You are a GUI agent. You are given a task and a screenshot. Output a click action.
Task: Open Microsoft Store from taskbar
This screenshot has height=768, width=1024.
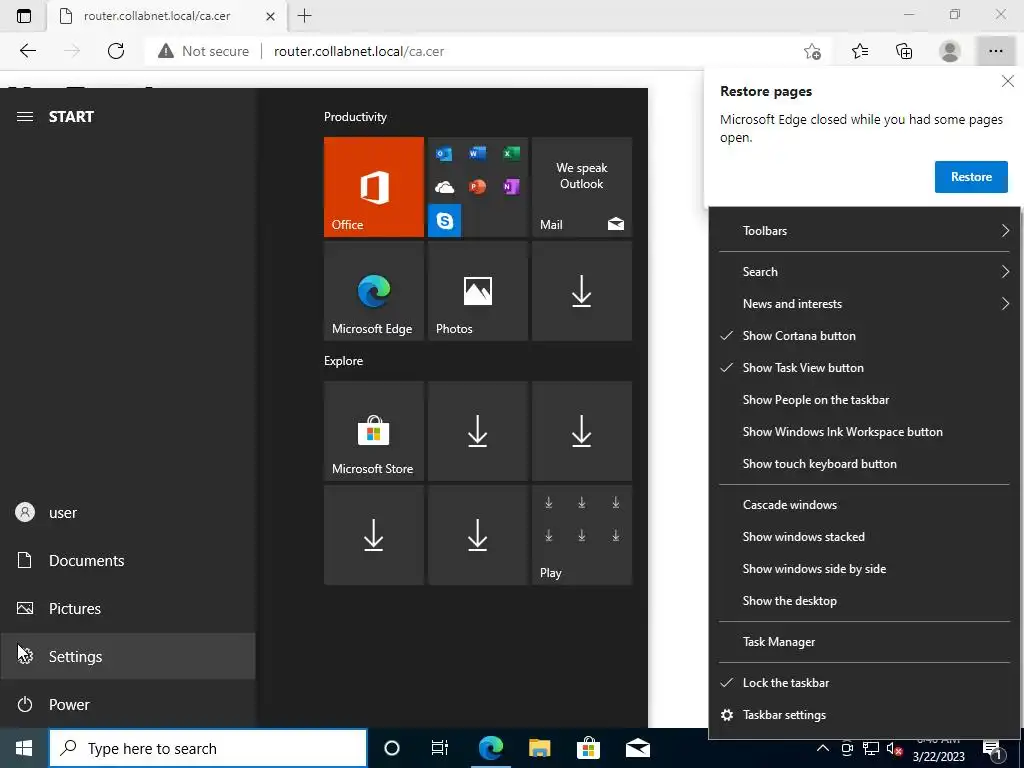coord(588,748)
